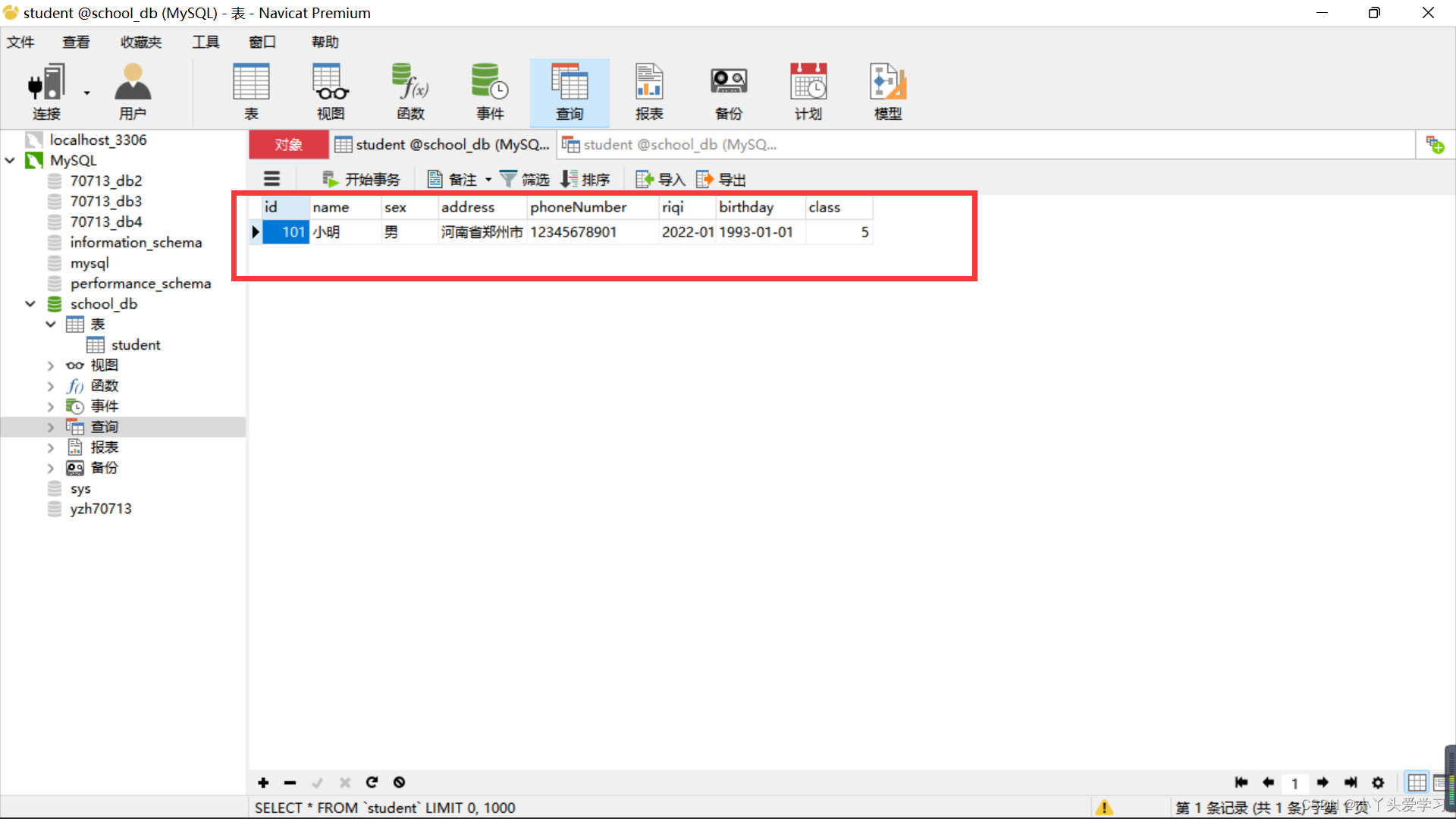The image size is (1456, 819).
Task: Select the 70713_db4 database
Action: coord(106,221)
